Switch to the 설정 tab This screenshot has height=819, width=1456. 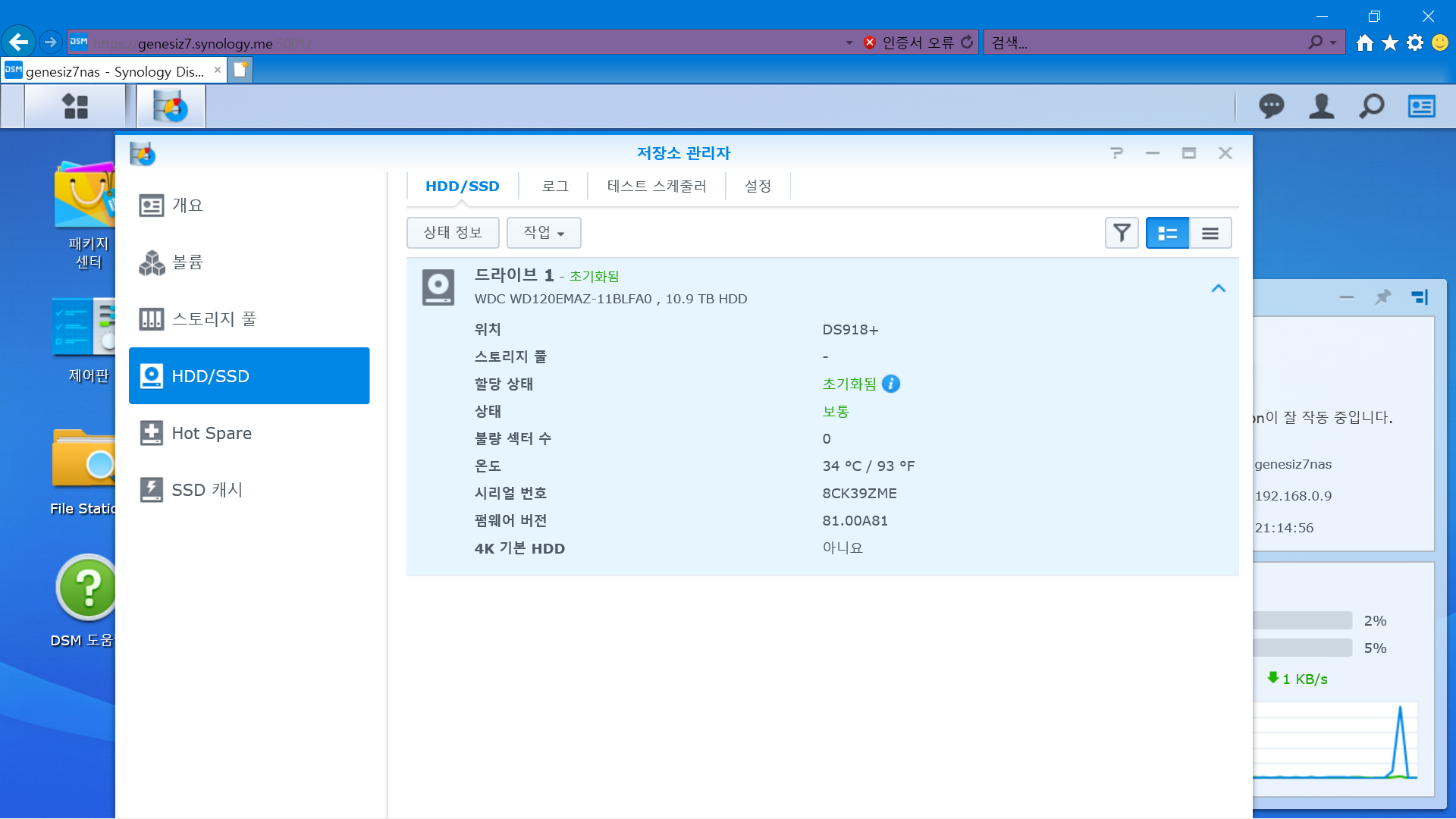point(758,187)
